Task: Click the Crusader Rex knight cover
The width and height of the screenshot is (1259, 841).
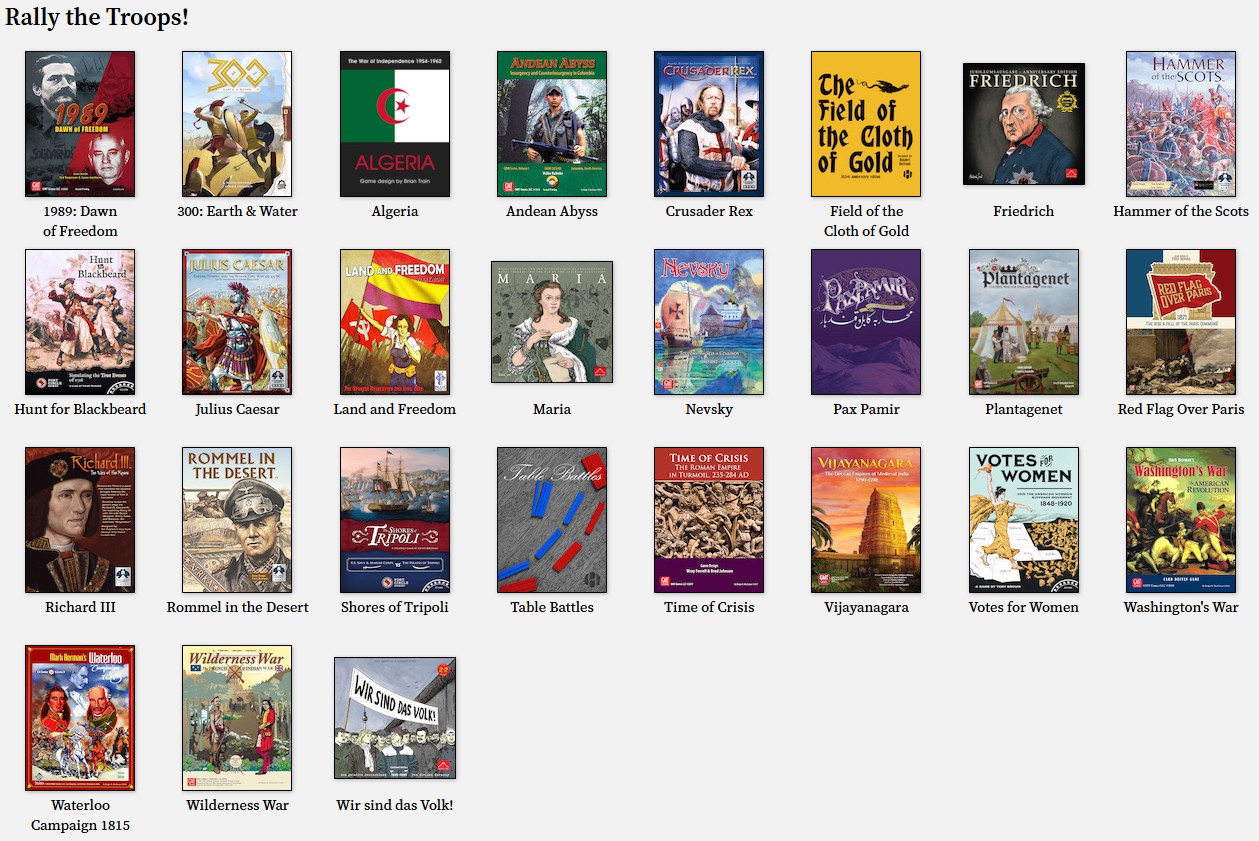Action: (709, 124)
